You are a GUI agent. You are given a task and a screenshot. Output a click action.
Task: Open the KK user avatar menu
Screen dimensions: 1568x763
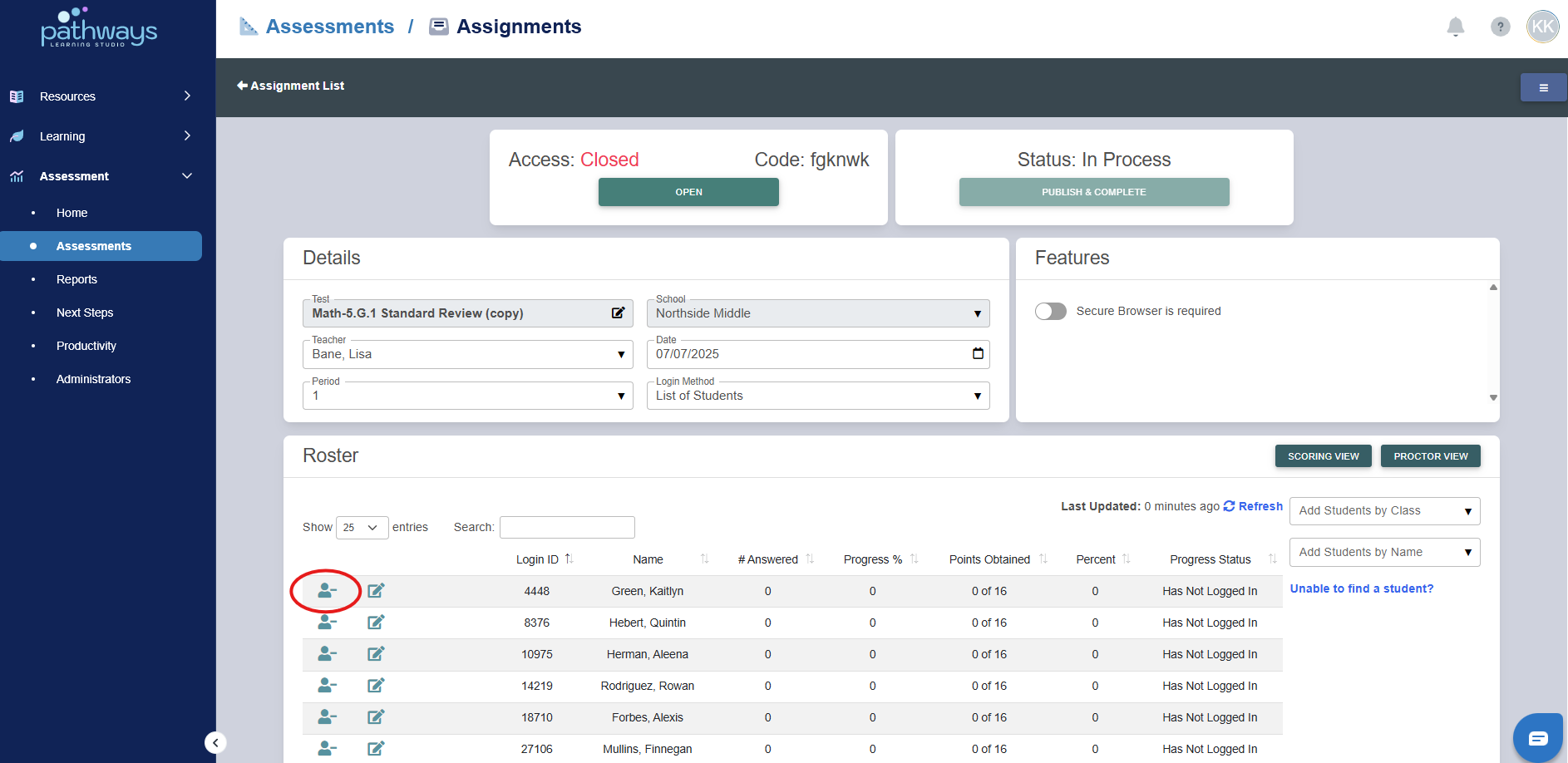[1542, 27]
